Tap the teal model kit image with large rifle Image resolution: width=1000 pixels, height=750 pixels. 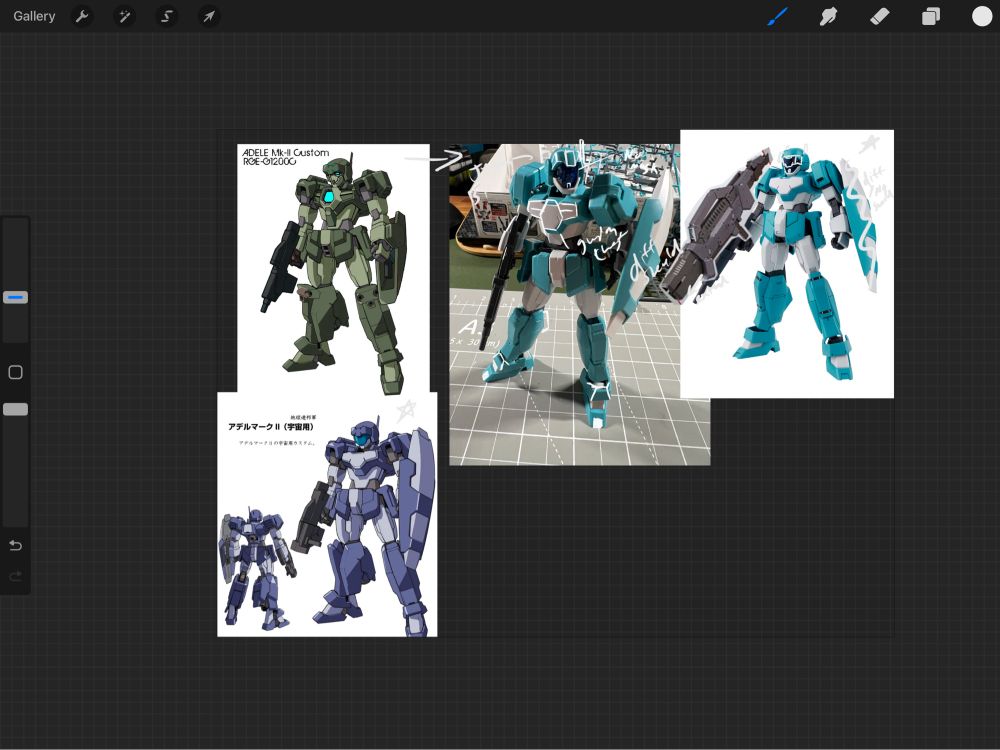[x=787, y=264]
